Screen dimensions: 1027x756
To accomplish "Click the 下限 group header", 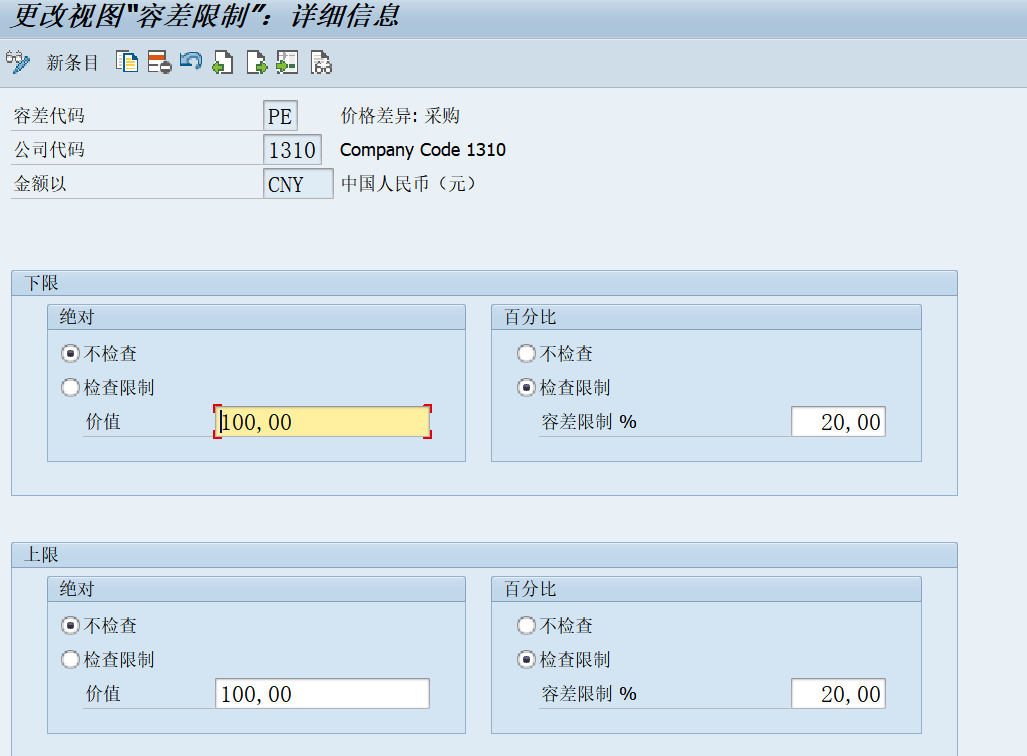I will tap(484, 283).
